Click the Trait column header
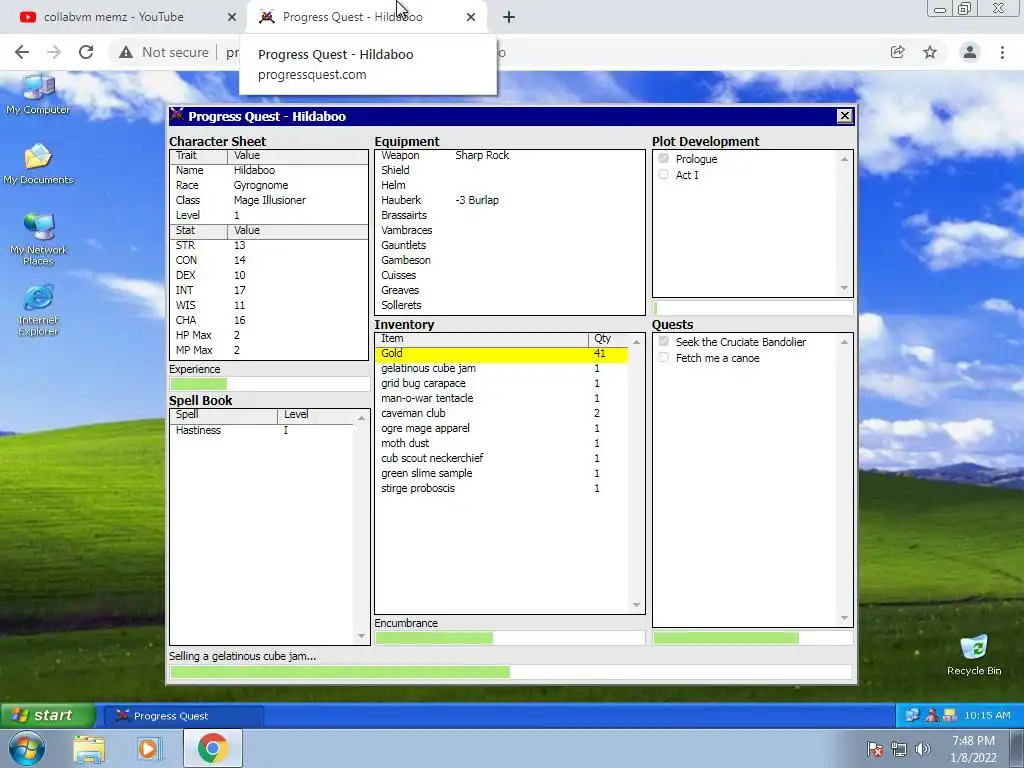 (x=199, y=155)
